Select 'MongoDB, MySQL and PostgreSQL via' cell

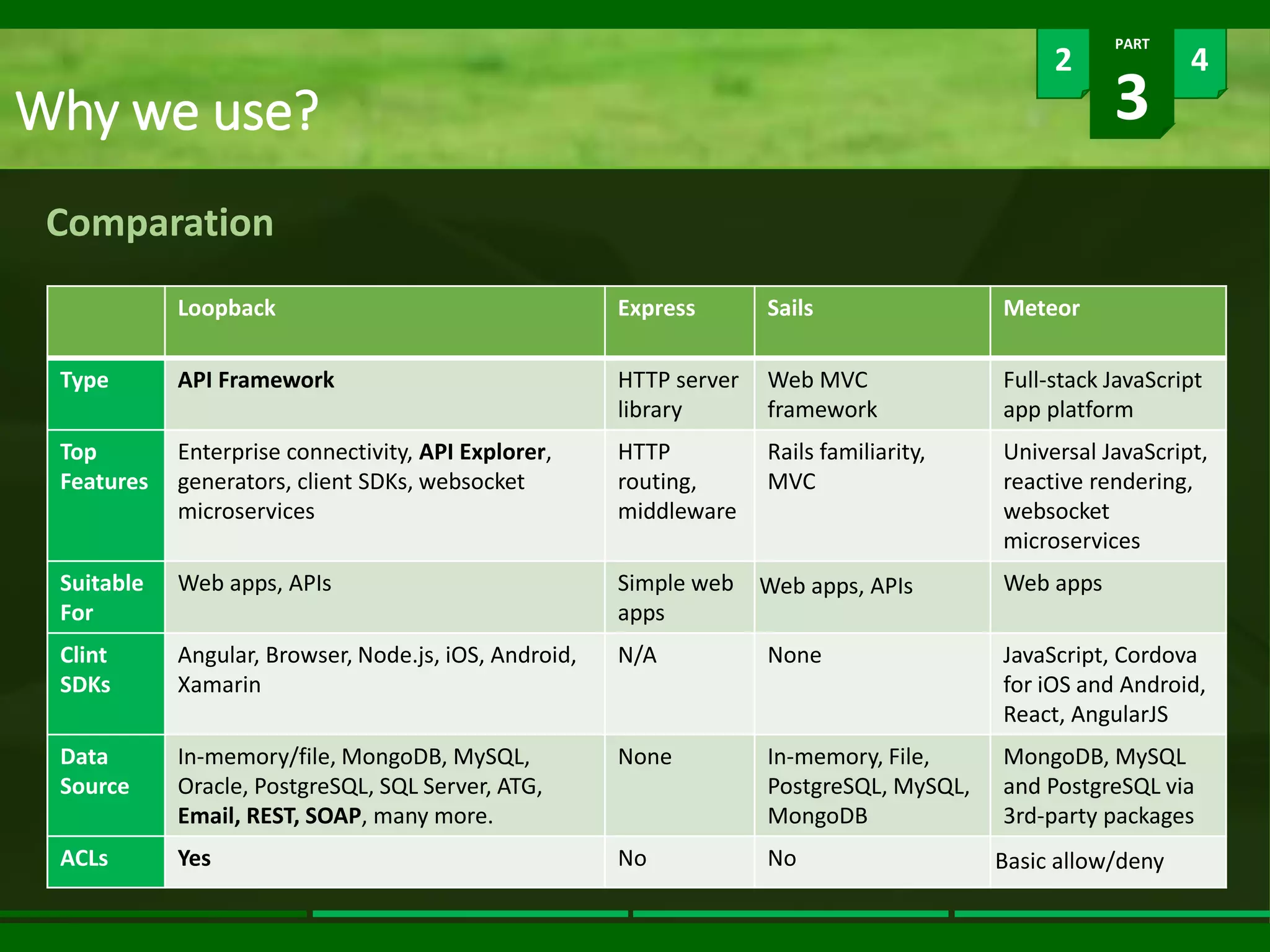[x=1108, y=786]
